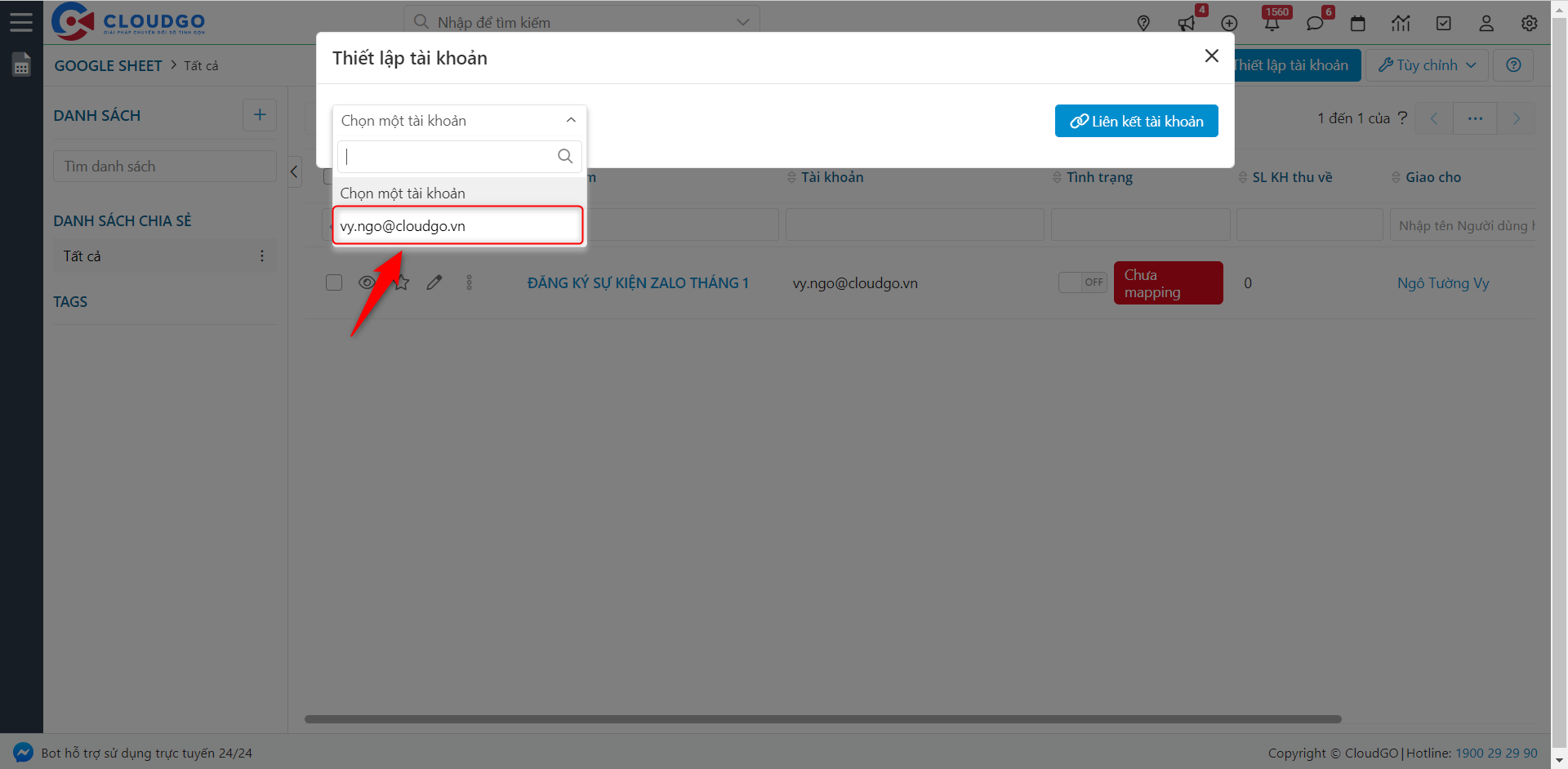The width and height of the screenshot is (1568, 769).
Task: Select Tất cả in shared lists
Action: [x=82, y=256]
